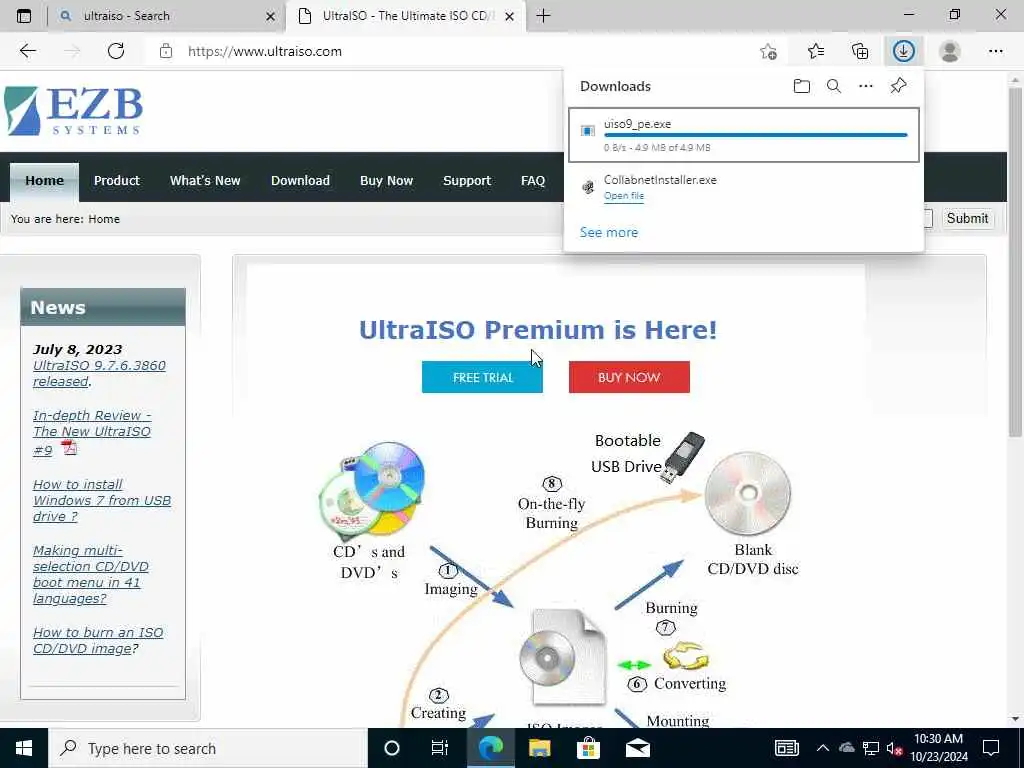This screenshot has width=1024, height=768.
Task: Click the CollabnetInstaller.exe file icon
Action: [588, 187]
